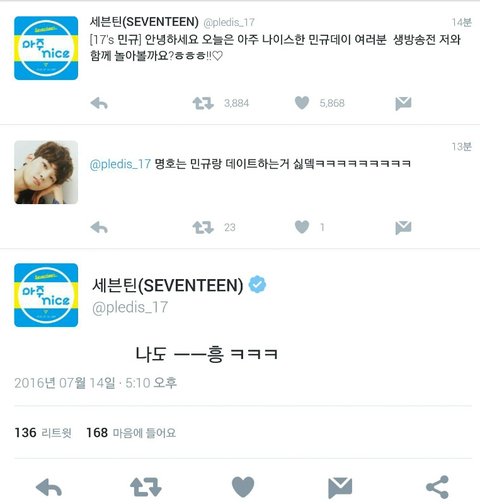
Task: View the 136 리트윗 retweets list
Action: pyautogui.click(x=43, y=433)
